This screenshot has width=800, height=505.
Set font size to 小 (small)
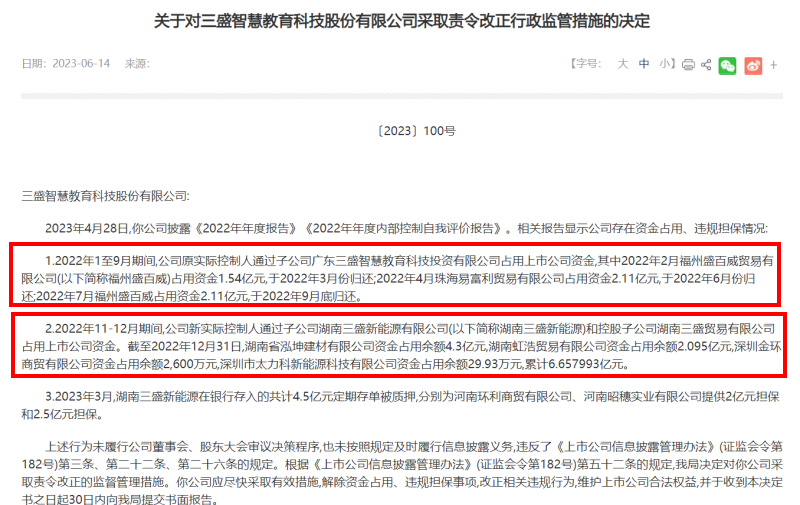point(665,64)
